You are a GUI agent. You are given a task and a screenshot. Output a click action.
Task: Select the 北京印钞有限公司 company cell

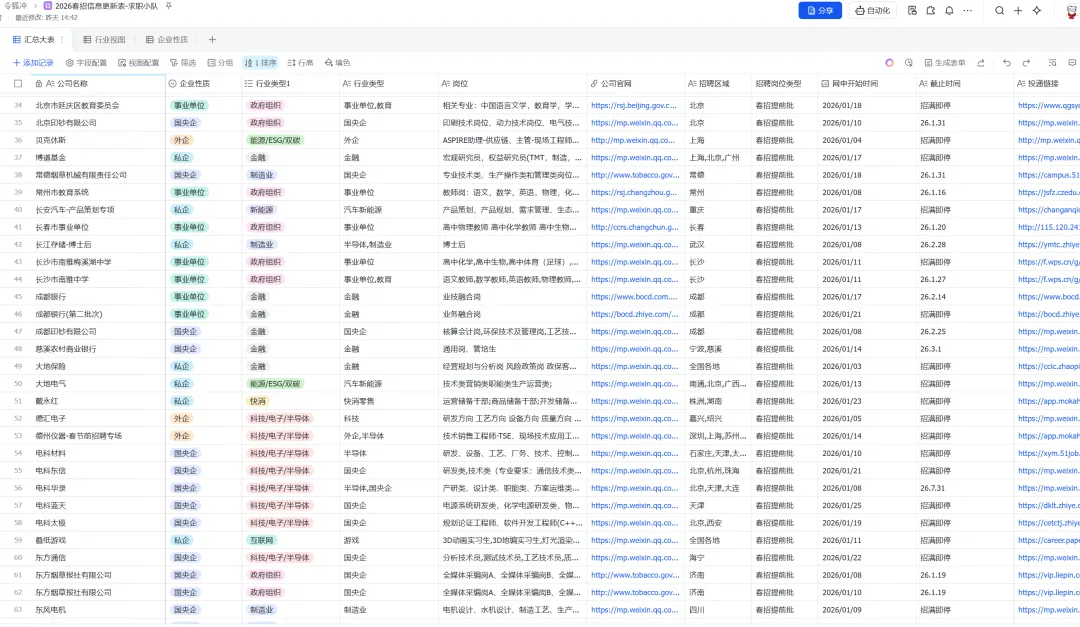coord(96,123)
